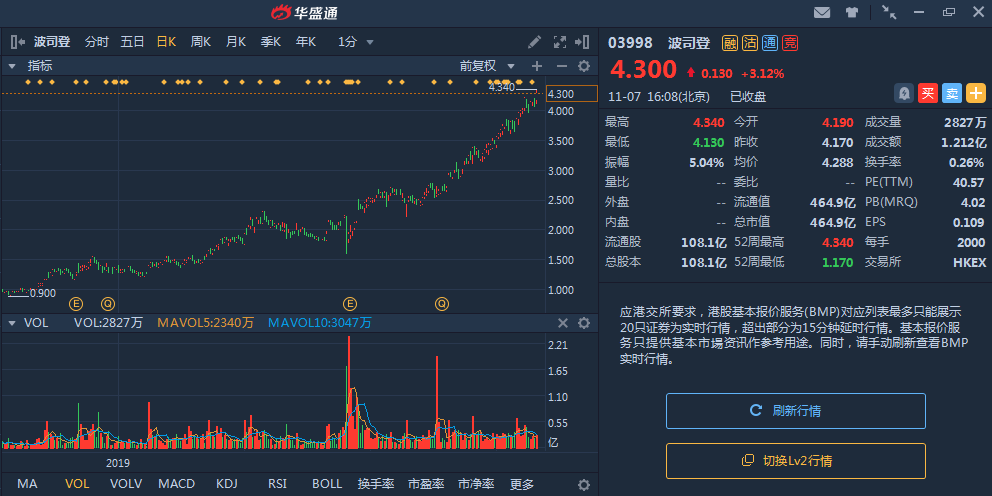
Task: Zoom in the K-line chart
Action: (537, 66)
